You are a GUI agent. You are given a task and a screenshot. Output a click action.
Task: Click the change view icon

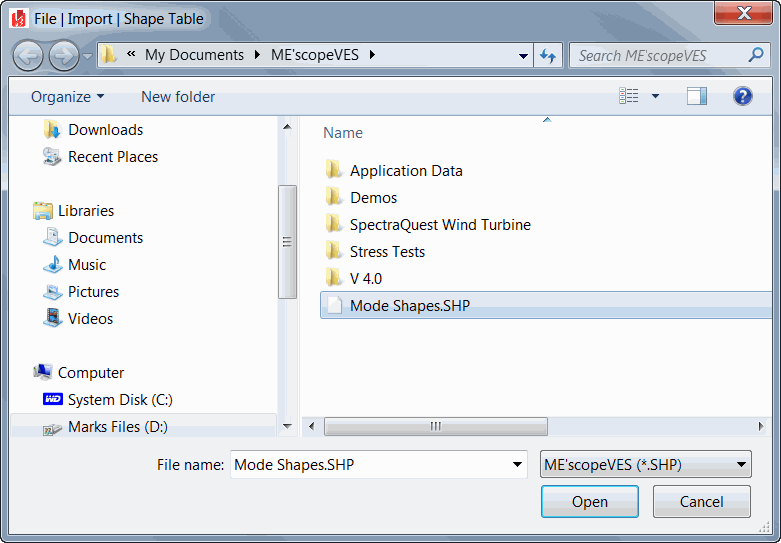pyautogui.click(x=629, y=96)
